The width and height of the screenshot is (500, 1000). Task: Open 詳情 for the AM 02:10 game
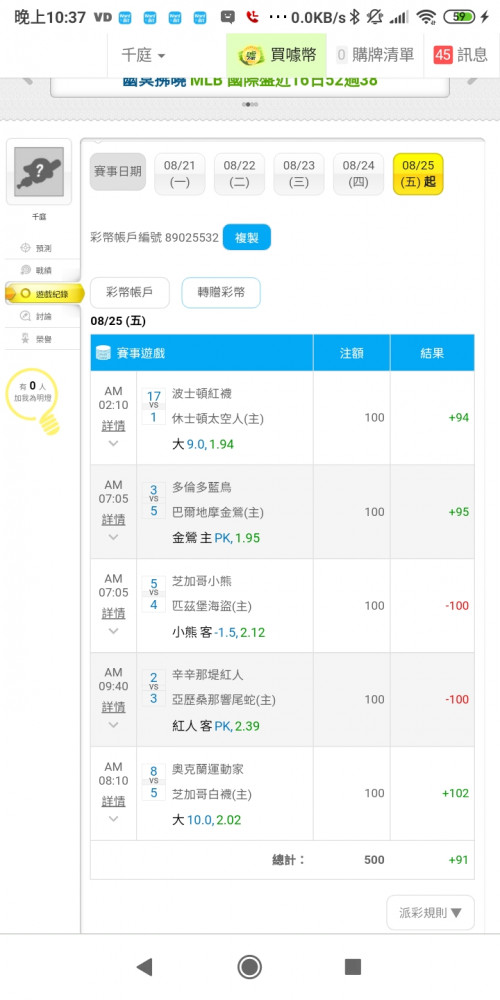click(114, 425)
